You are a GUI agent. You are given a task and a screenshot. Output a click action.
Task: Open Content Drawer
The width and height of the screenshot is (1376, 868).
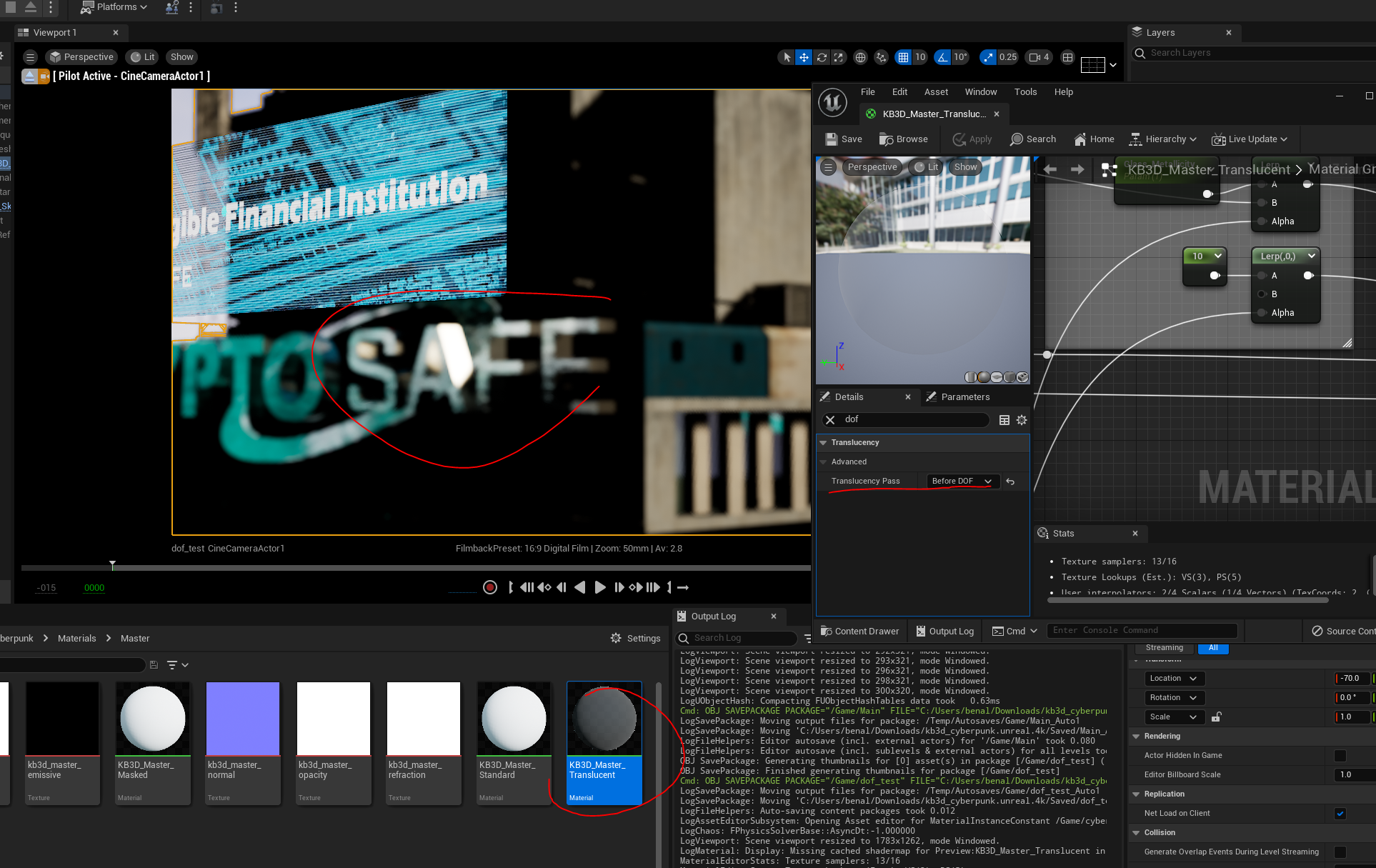860,632
